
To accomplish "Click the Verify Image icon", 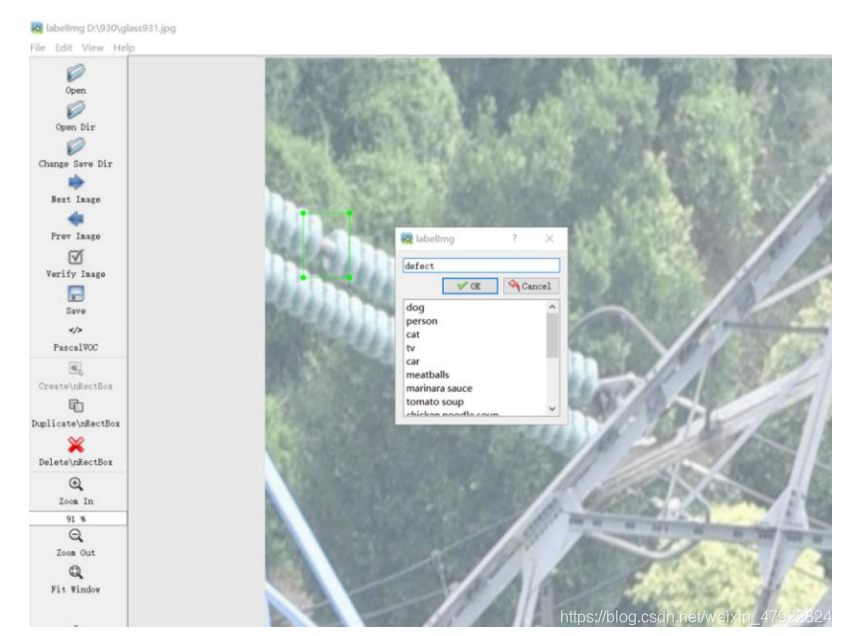I will 76,257.
